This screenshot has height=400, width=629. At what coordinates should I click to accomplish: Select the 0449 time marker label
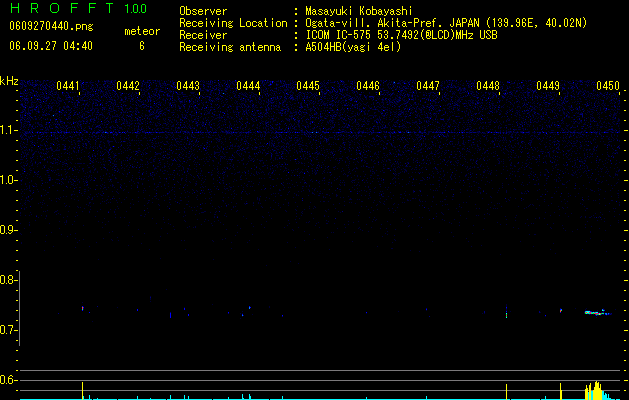(548, 86)
